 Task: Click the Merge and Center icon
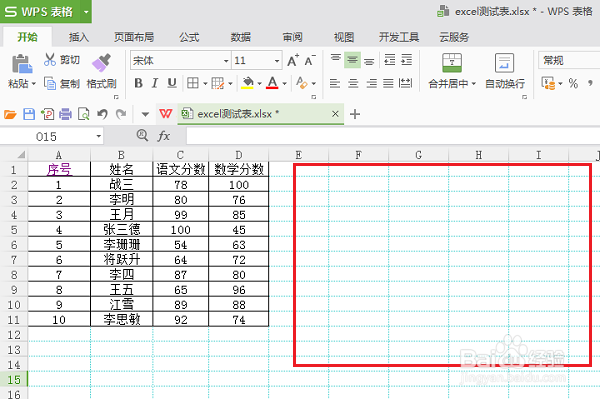(452, 63)
